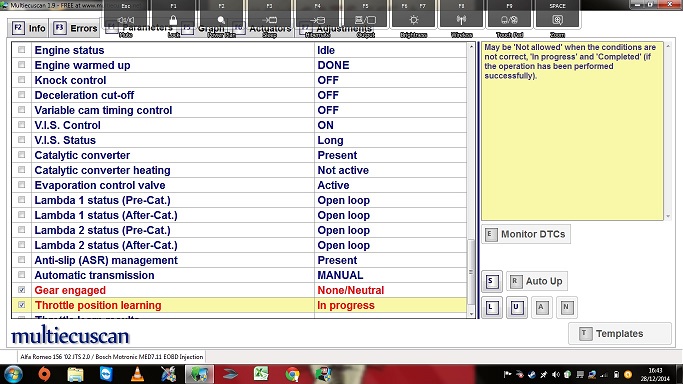Click the Touch Pad icon in overlay
Viewport: 683px width, 384px height.
pyautogui.click(x=509, y=20)
